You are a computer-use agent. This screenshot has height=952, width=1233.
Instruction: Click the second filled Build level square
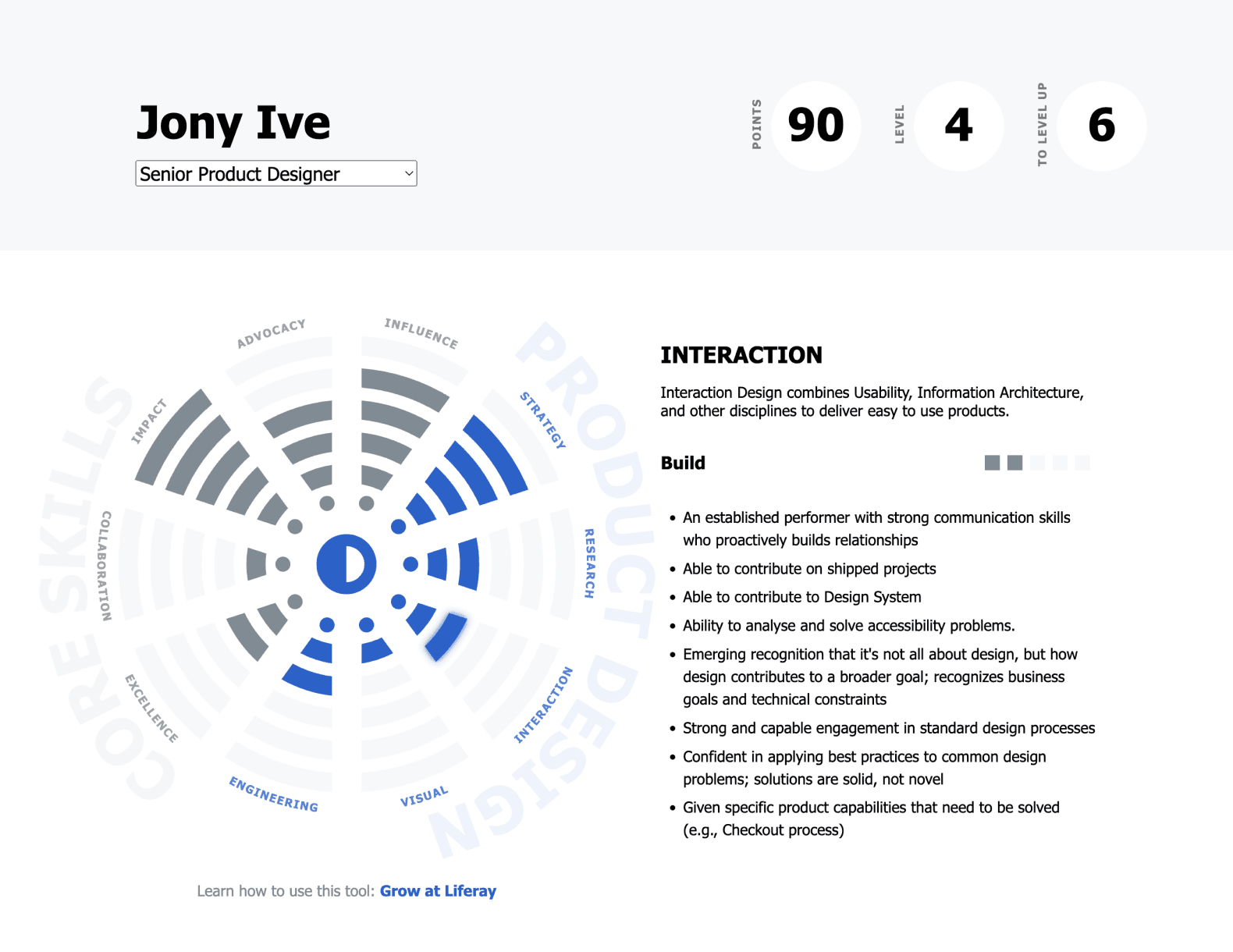tap(1014, 463)
